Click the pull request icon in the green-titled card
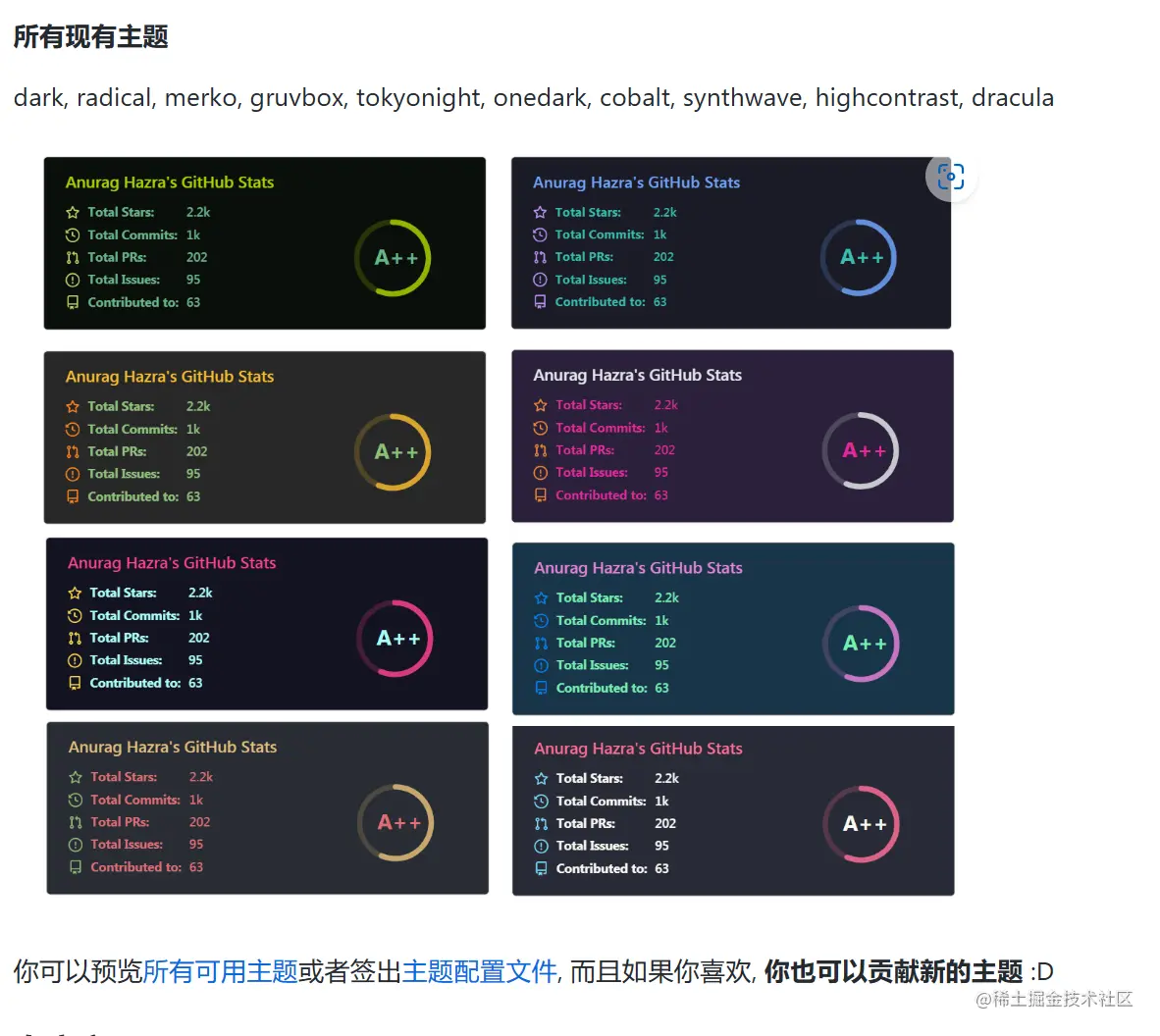The width and height of the screenshot is (1160, 1036). tap(73, 257)
